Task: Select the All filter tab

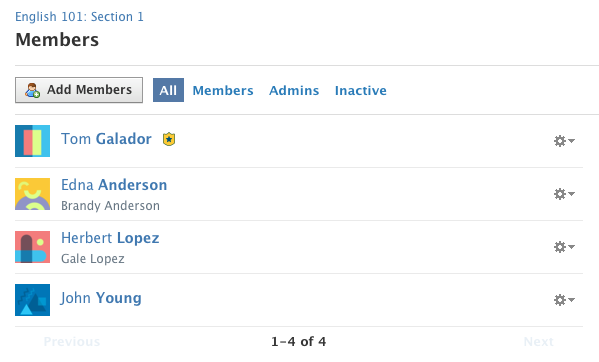Action: 168,90
